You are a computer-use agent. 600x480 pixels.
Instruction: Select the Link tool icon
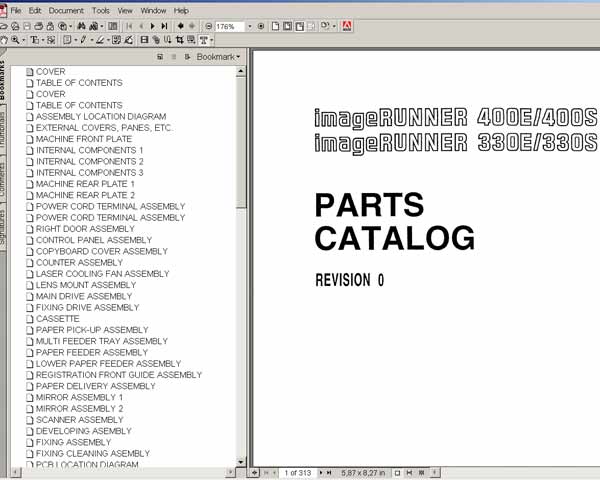pyautogui.click(x=156, y=39)
